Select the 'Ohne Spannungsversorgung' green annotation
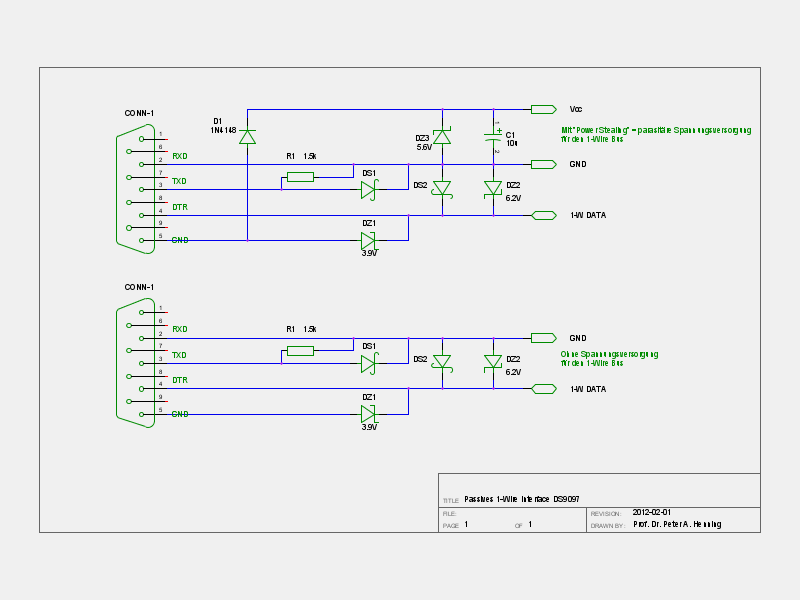The image size is (800, 600). coord(609,358)
